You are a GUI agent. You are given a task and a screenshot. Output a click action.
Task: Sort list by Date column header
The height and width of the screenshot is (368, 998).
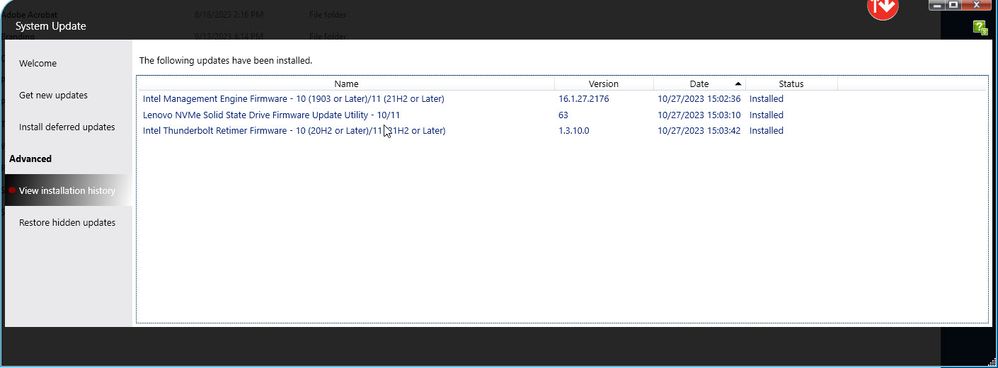tap(699, 84)
